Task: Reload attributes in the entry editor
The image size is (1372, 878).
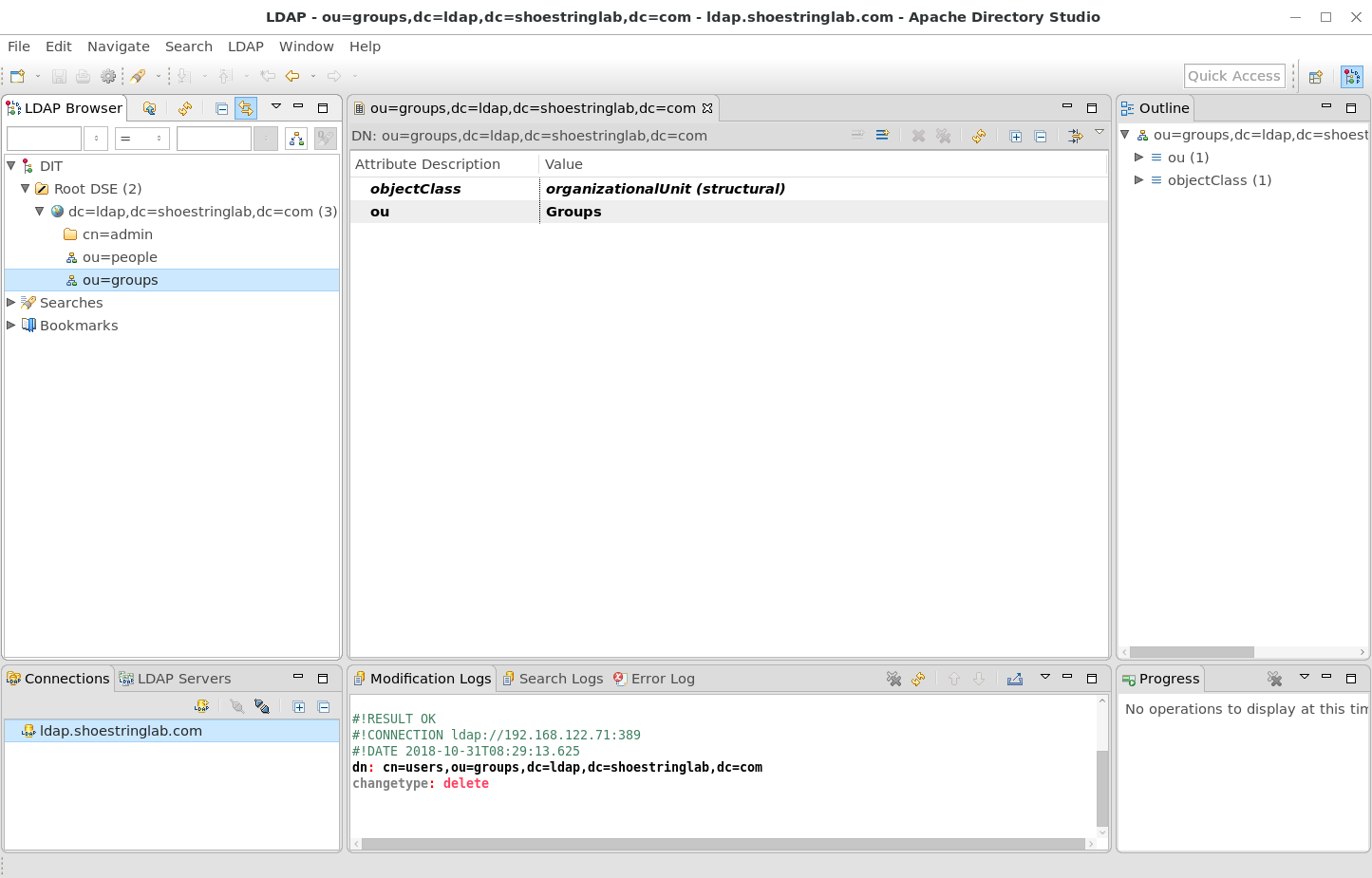Action: pos(978,136)
